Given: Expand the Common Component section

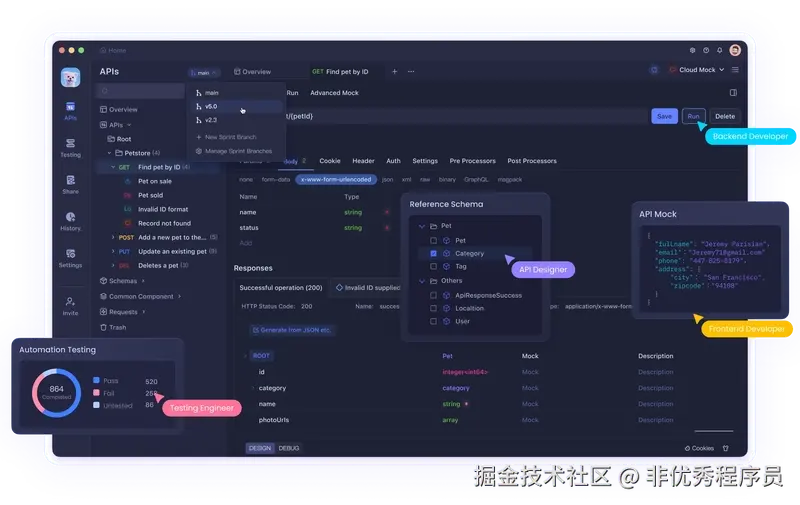Looking at the screenshot, I should coord(179,296).
